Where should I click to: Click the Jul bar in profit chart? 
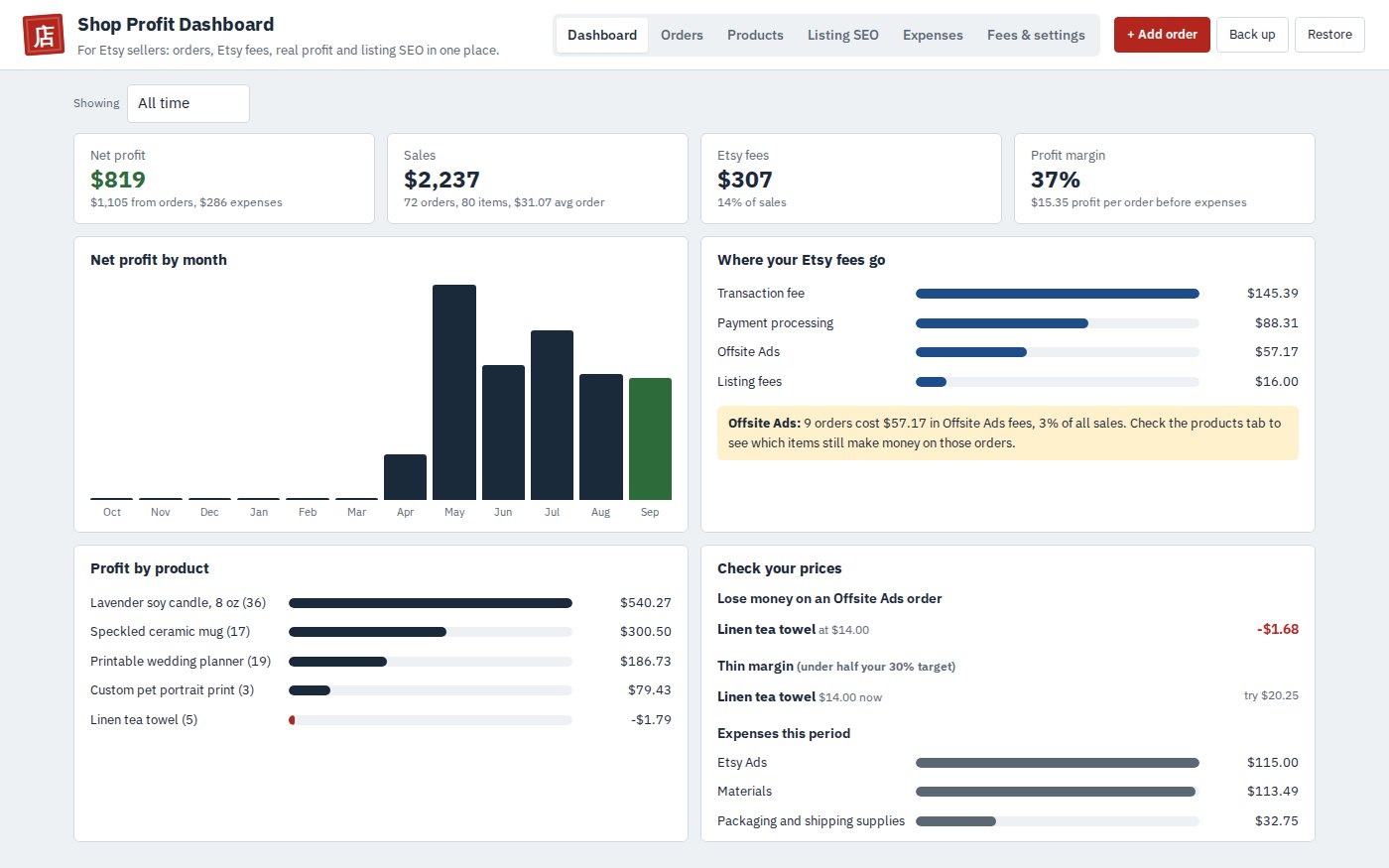[x=552, y=415]
